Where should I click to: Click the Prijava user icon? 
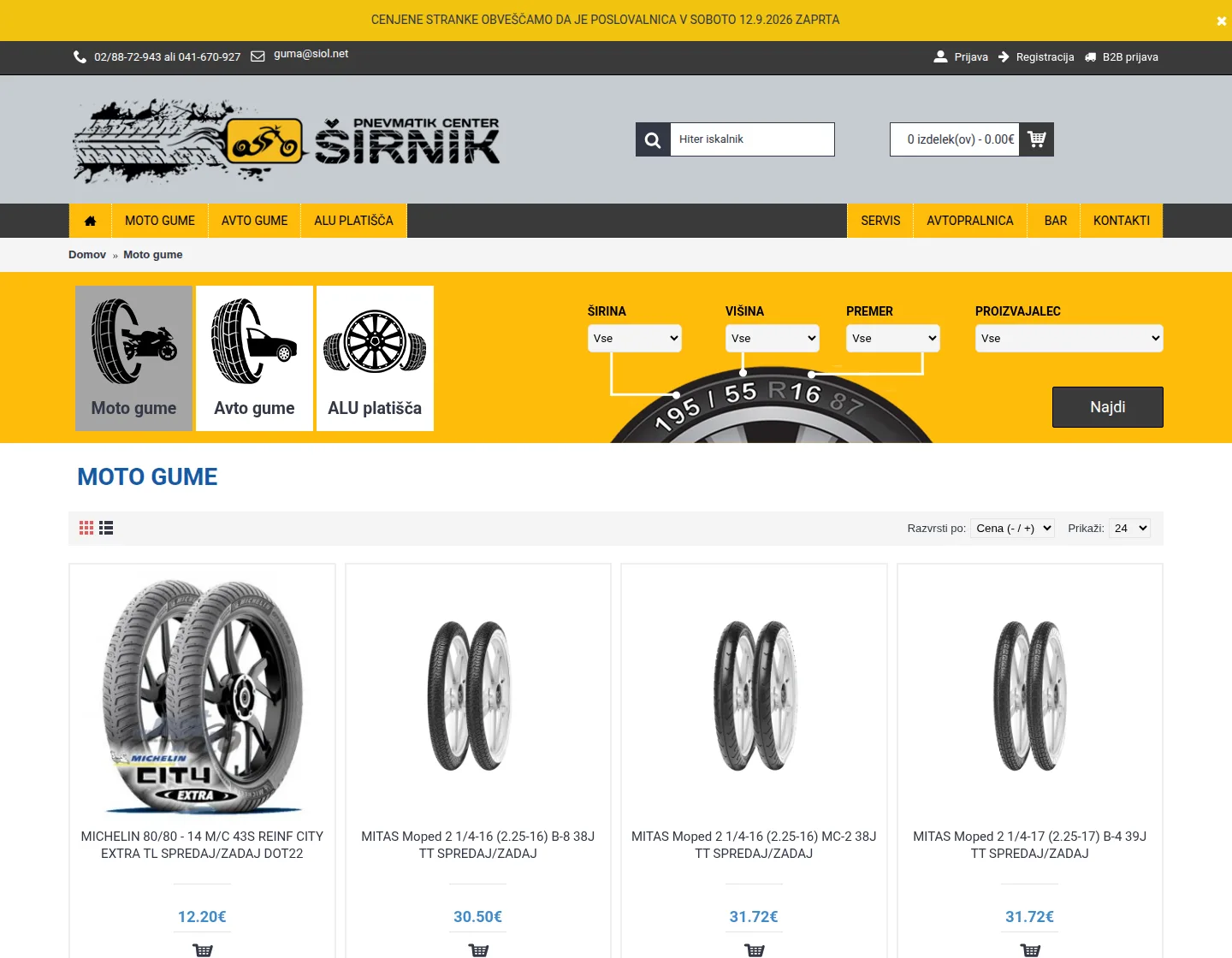coord(940,56)
